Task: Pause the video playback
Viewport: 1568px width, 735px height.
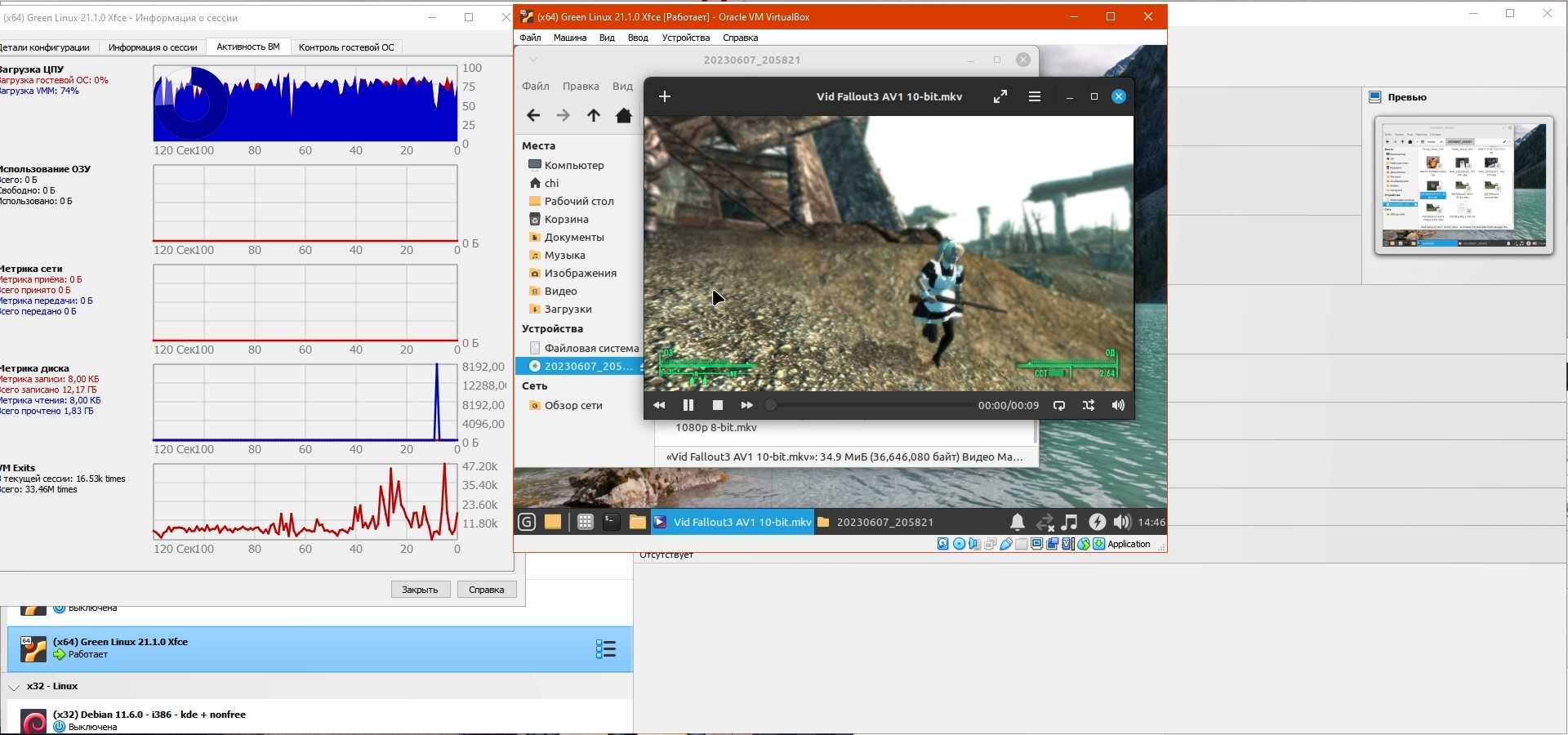Action: coord(688,405)
